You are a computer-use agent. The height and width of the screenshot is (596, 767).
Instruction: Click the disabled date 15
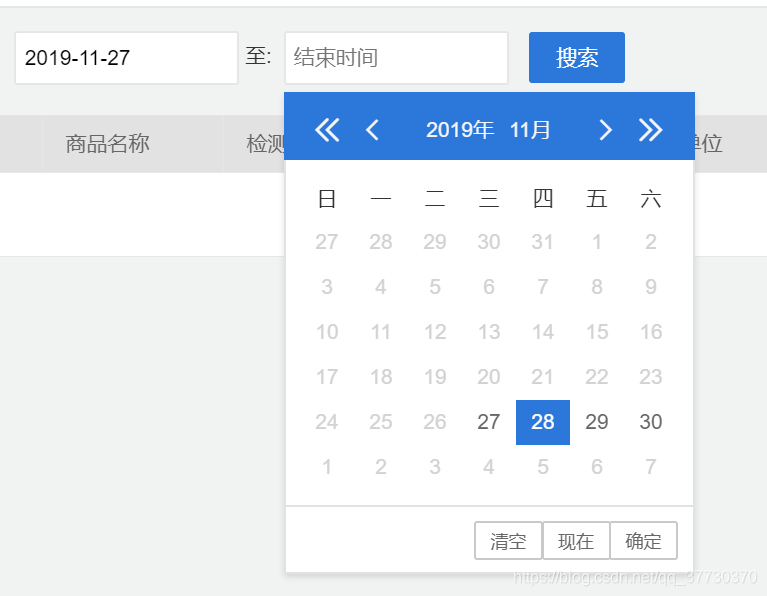tap(597, 332)
